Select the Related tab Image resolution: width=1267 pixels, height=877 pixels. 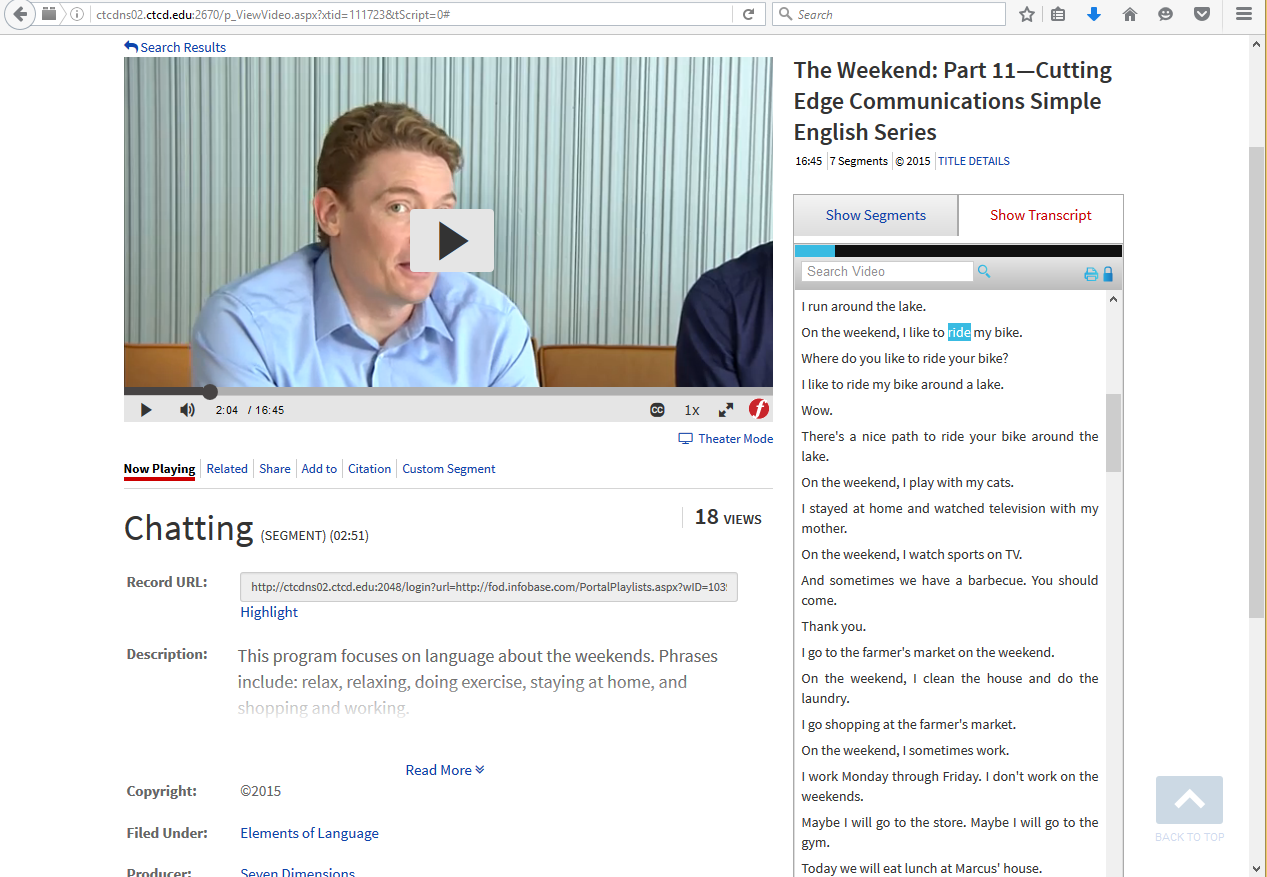[227, 469]
